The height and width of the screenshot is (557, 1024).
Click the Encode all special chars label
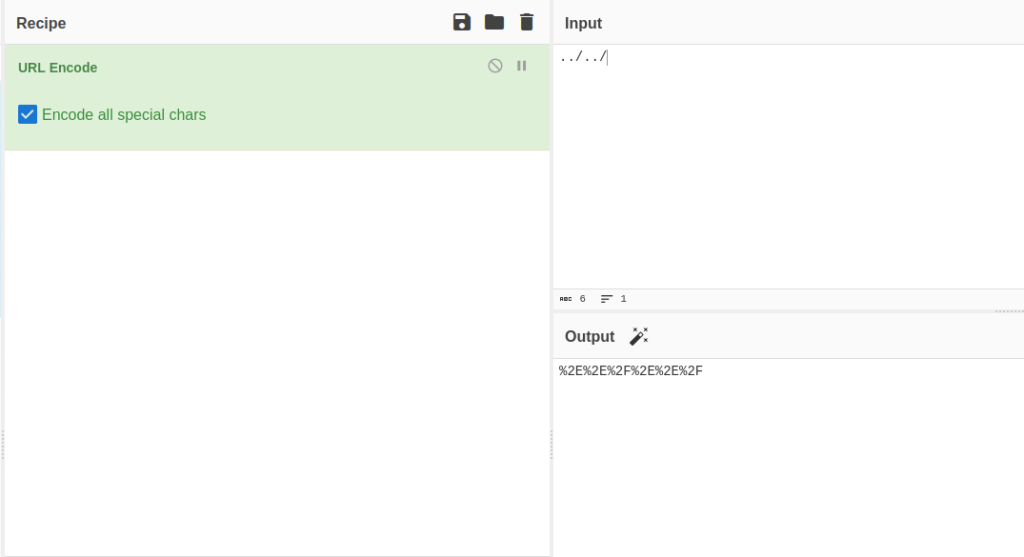tap(124, 115)
